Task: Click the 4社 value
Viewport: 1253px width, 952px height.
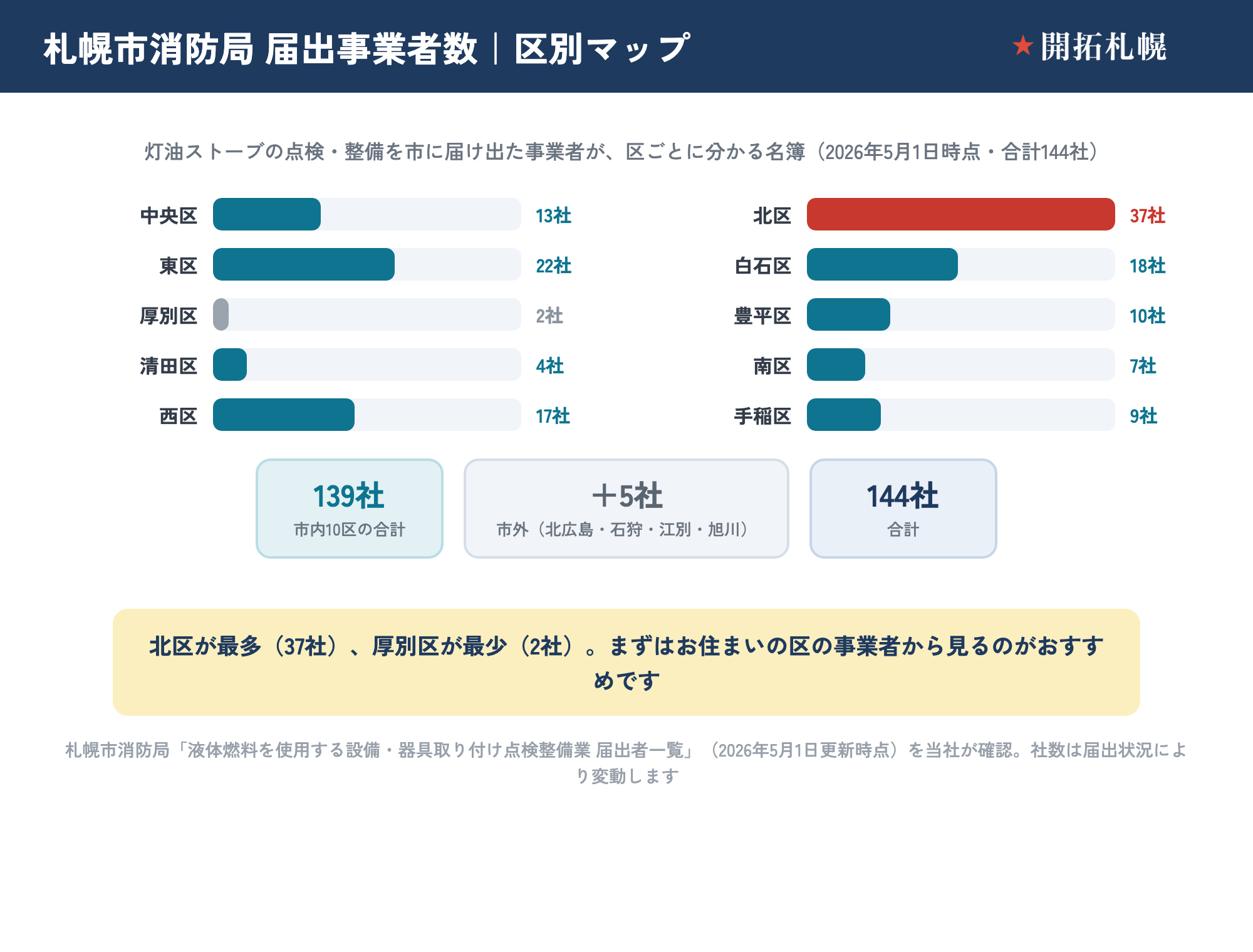Action: coord(549,366)
